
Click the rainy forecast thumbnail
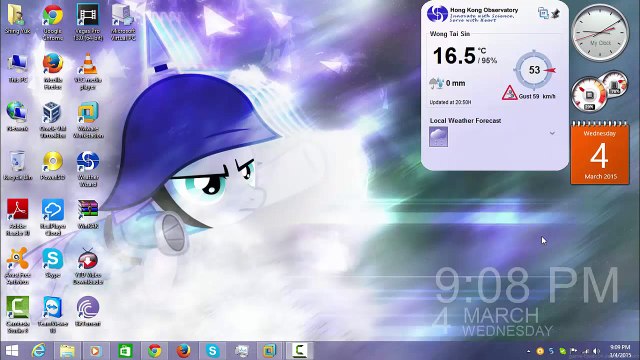tap(438, 136)
